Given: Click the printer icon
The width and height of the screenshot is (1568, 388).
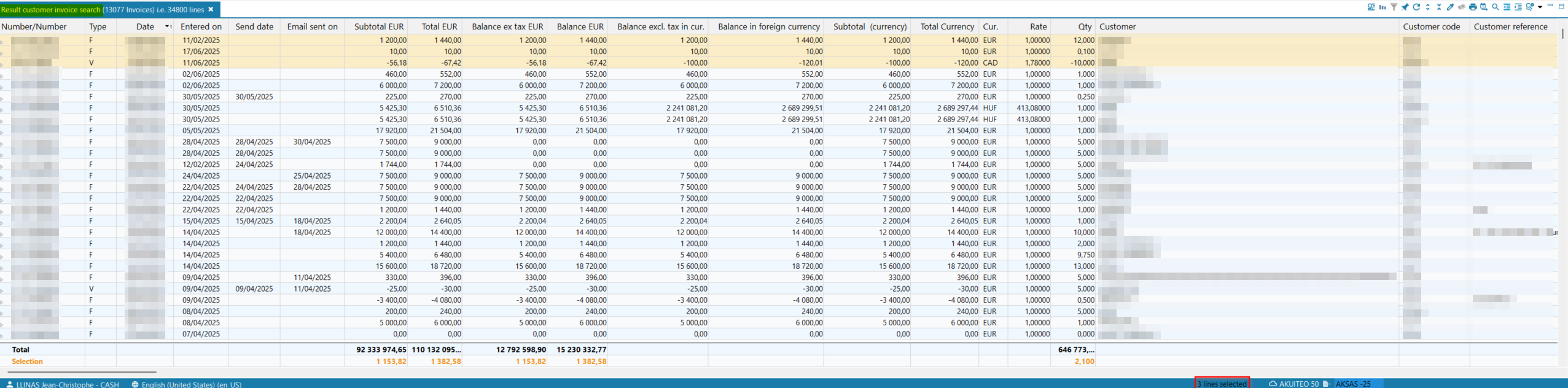Looking at the screenshot, I should [1473, 7].
